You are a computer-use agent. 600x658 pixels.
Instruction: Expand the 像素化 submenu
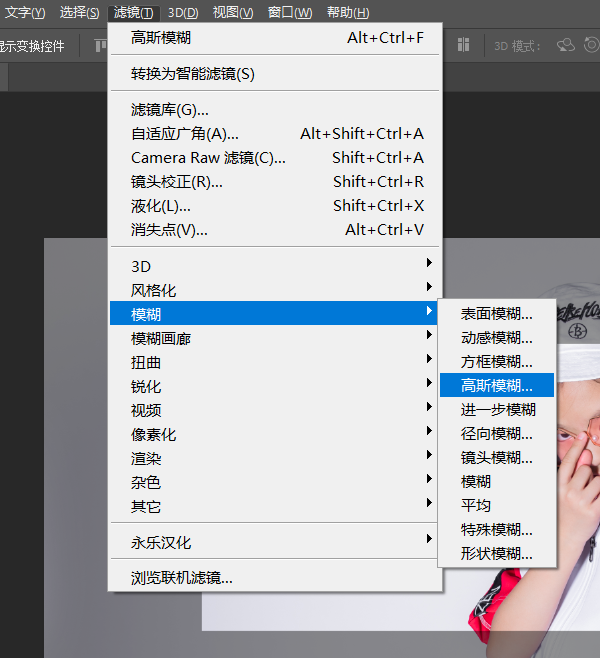point(274,434)
